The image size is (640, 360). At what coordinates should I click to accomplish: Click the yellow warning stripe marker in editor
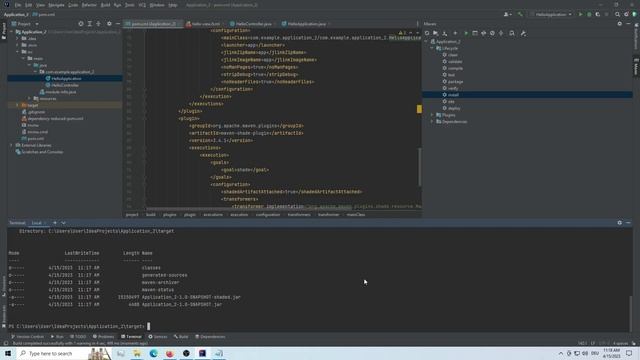pyautogui.click(x=419, y=109)
